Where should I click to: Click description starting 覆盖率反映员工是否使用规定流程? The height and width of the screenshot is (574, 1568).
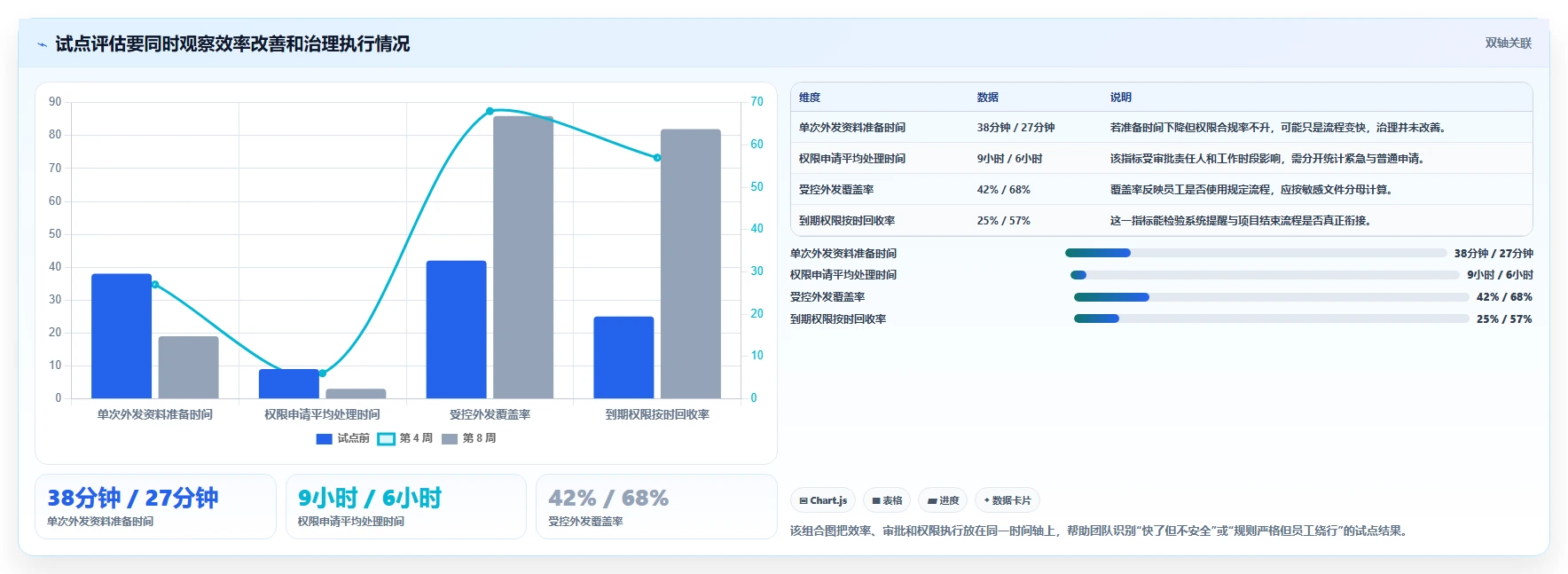1253,190
